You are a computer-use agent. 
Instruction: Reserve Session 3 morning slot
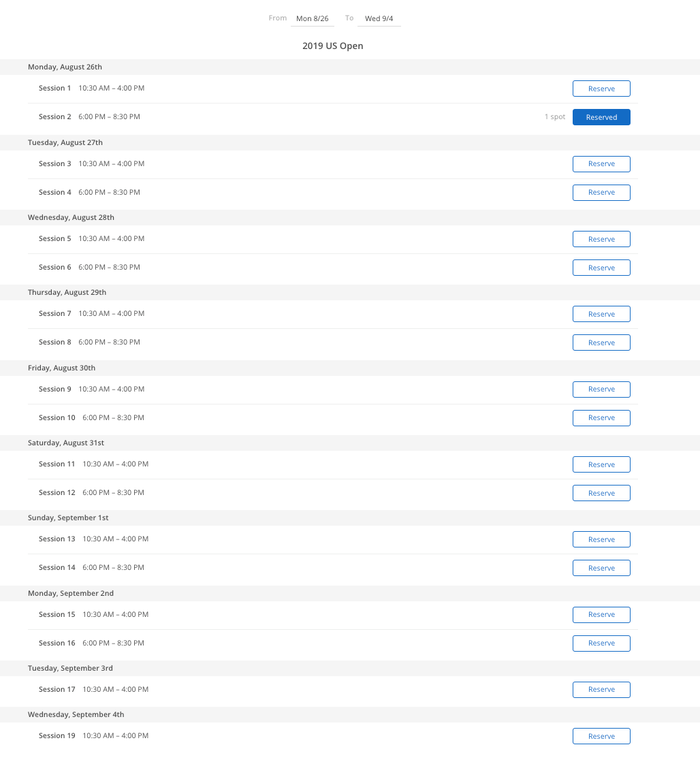[601, 164]
